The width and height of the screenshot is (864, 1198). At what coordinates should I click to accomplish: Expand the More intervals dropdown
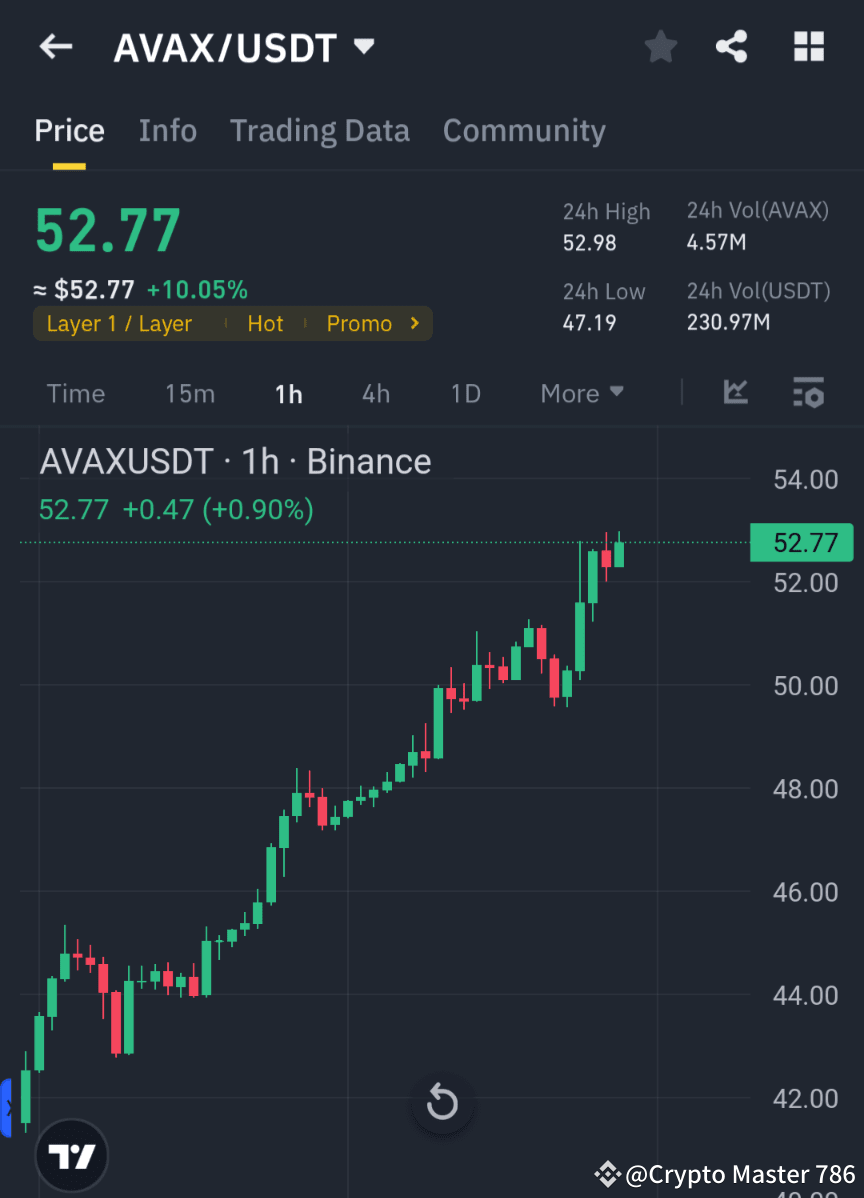[581, 393]
